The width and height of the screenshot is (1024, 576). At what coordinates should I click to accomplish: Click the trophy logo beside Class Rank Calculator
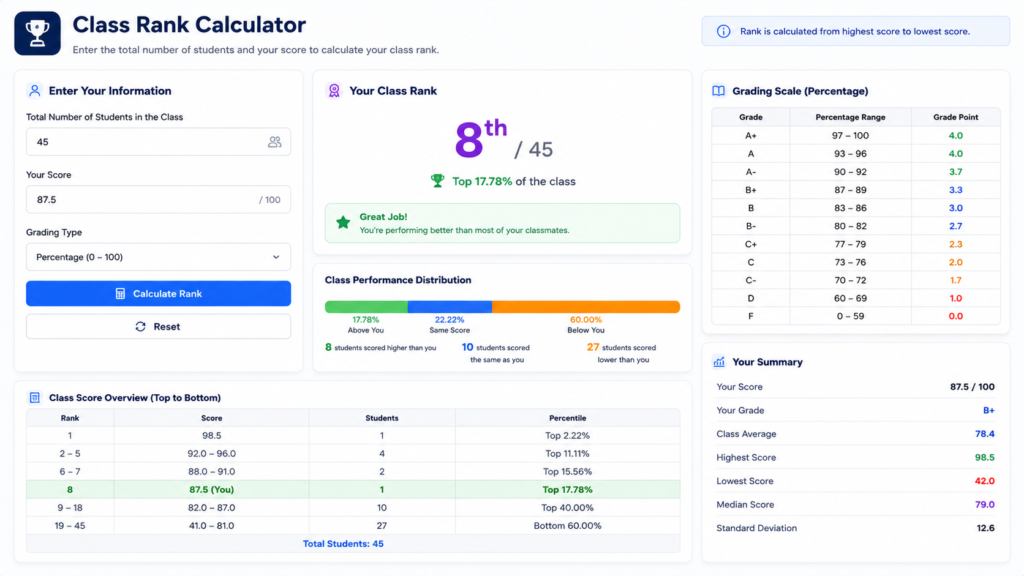[37, 33]
